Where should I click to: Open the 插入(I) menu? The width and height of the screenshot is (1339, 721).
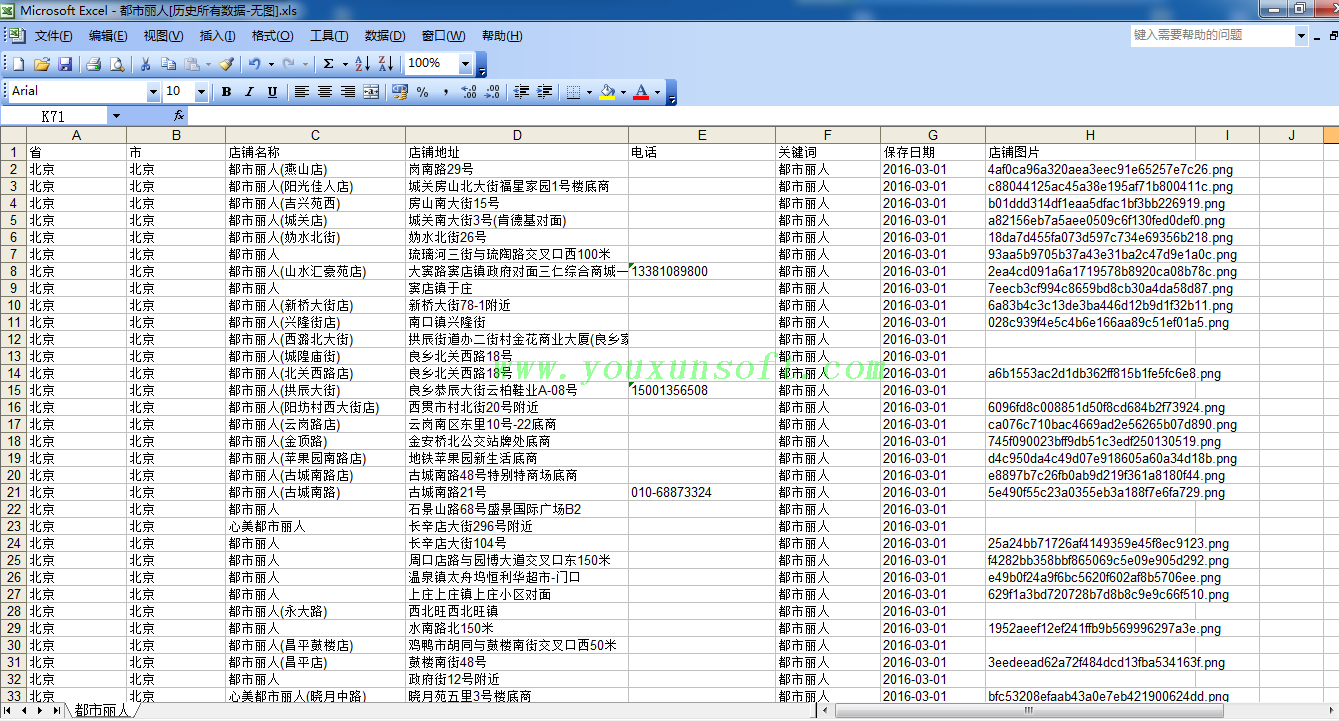(x=217, y=36)
